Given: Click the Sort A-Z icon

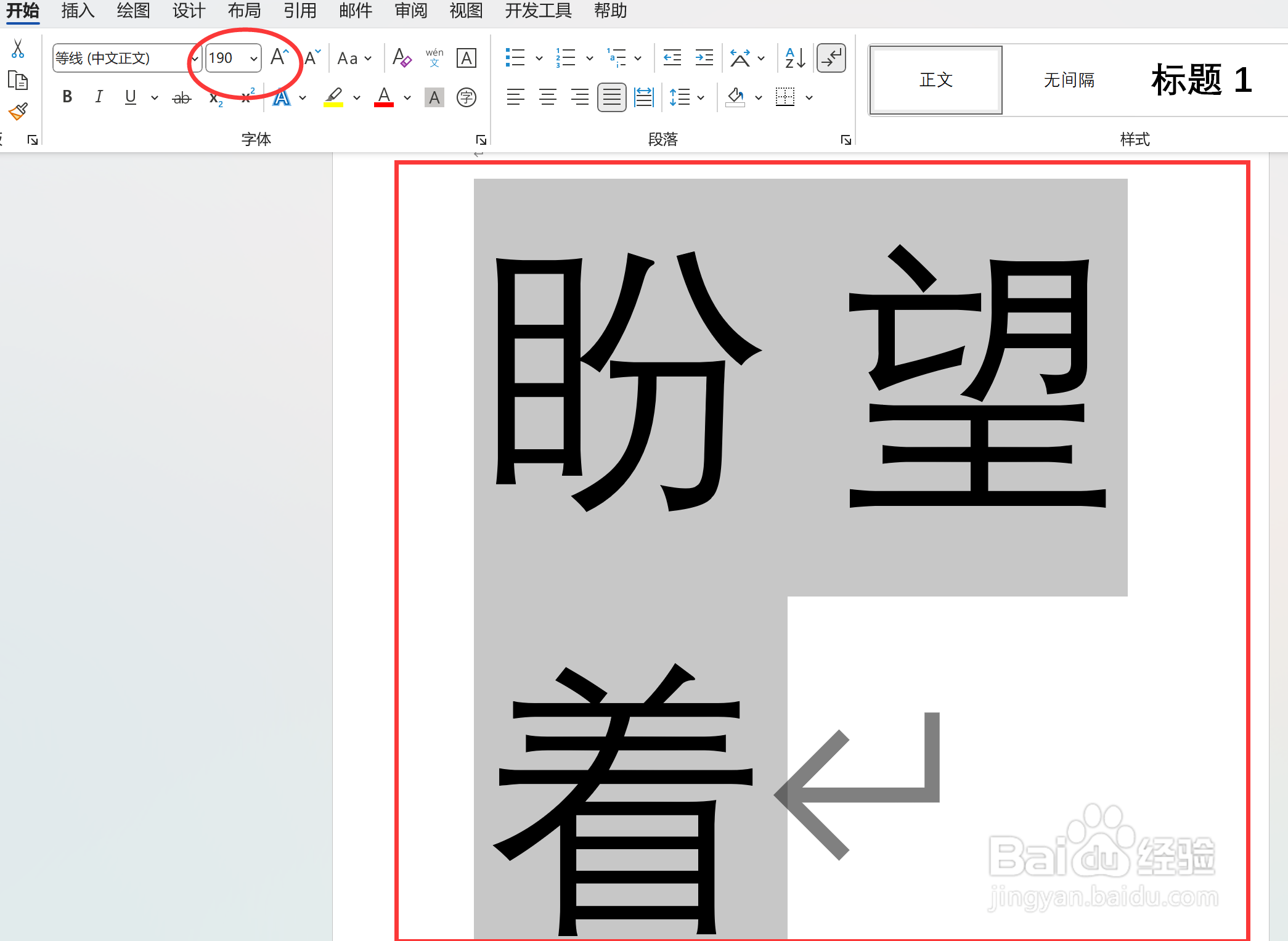Looking at the screenshot, I should click(795, 58).
